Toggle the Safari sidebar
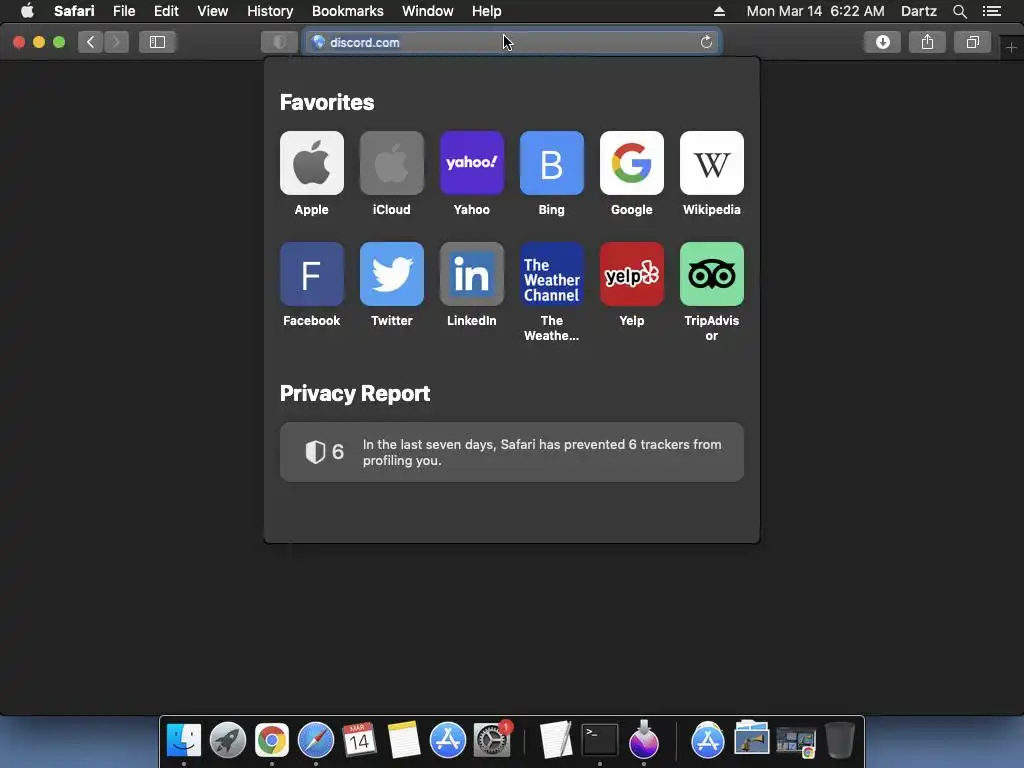This screenshot has height=768, width=1024. (157, 42)
